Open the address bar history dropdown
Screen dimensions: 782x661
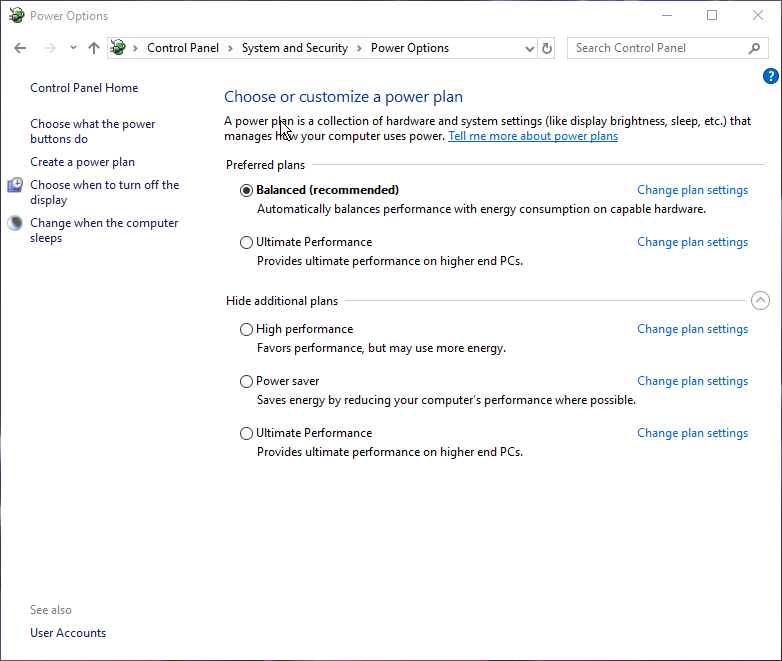530,48
